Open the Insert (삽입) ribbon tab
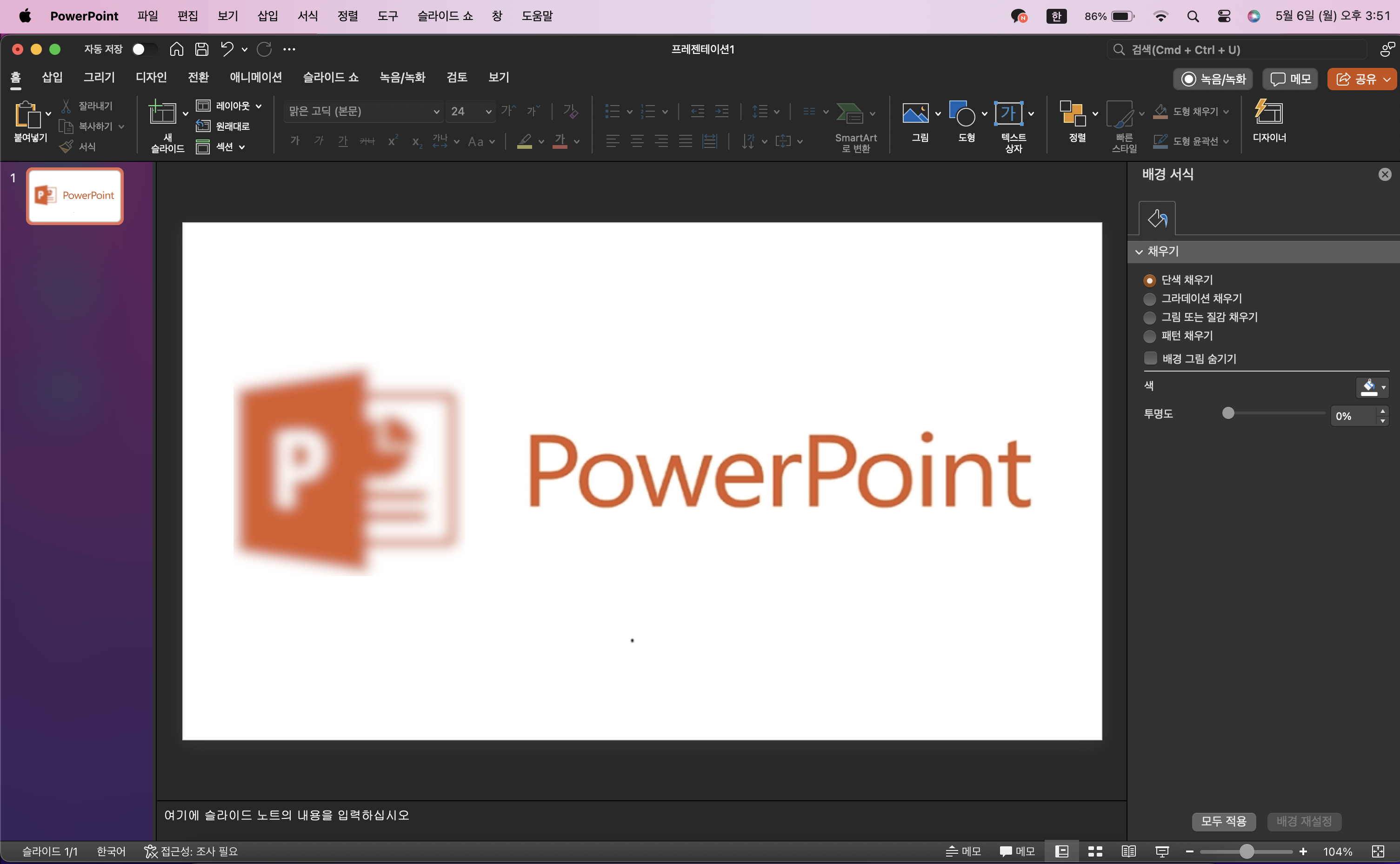This screenshot has width=1400, height=864. (52, 77)
